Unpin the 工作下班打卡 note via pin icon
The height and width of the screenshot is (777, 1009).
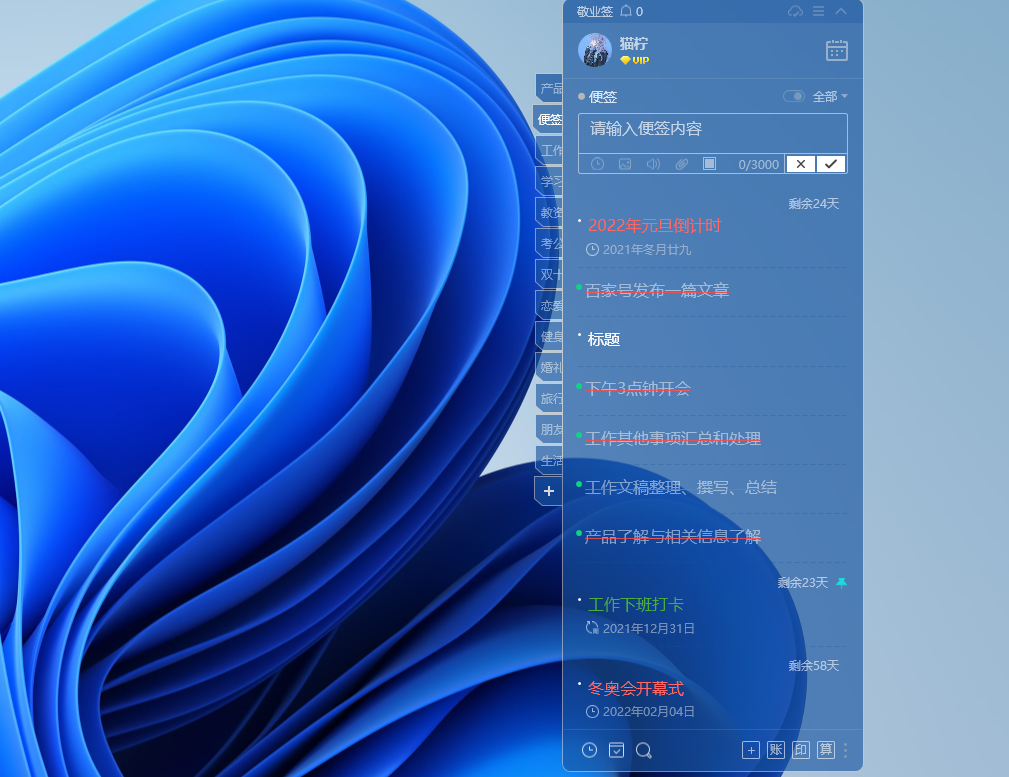(840, 582)
